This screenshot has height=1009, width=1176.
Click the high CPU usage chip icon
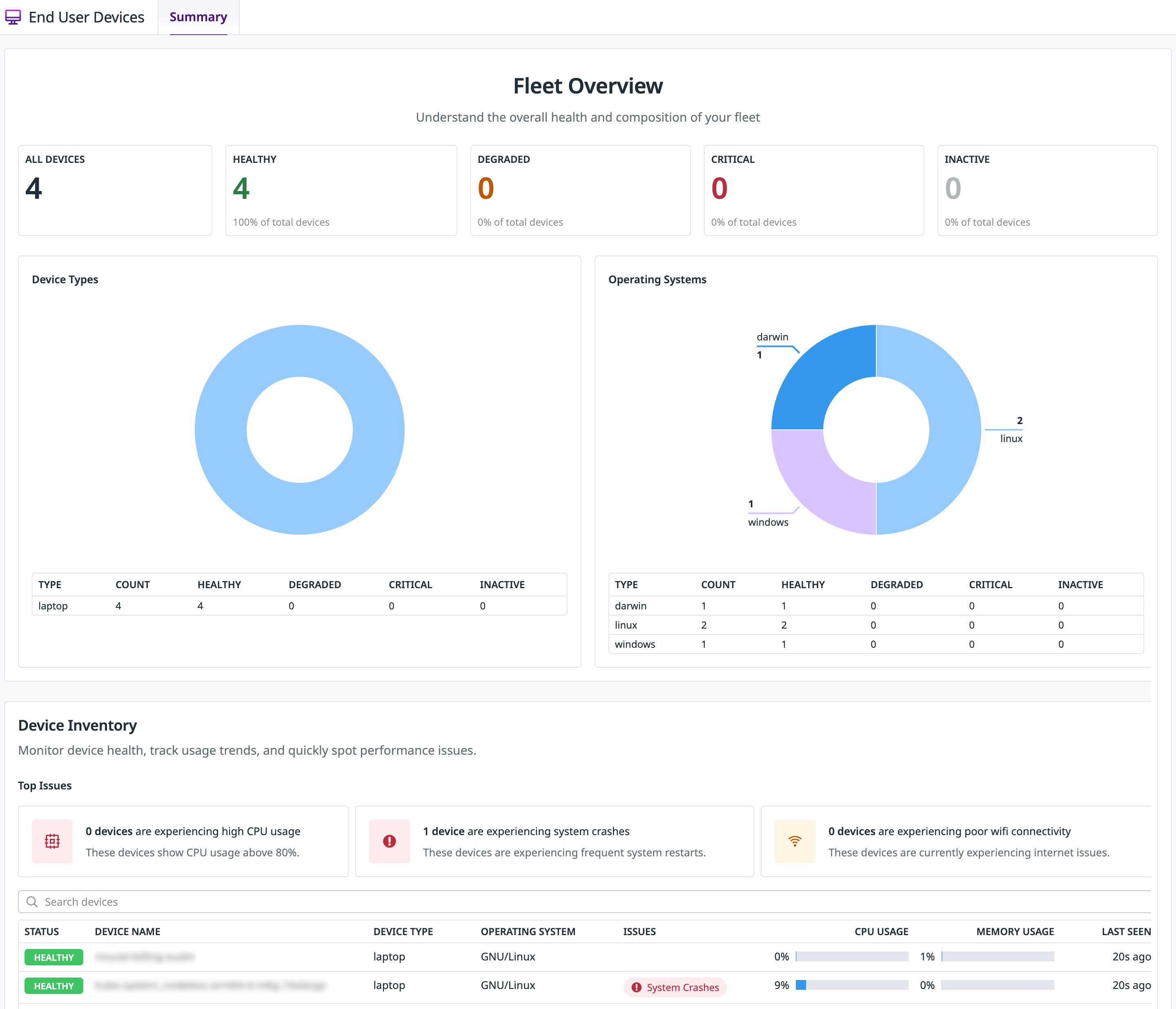pos(52,841)
